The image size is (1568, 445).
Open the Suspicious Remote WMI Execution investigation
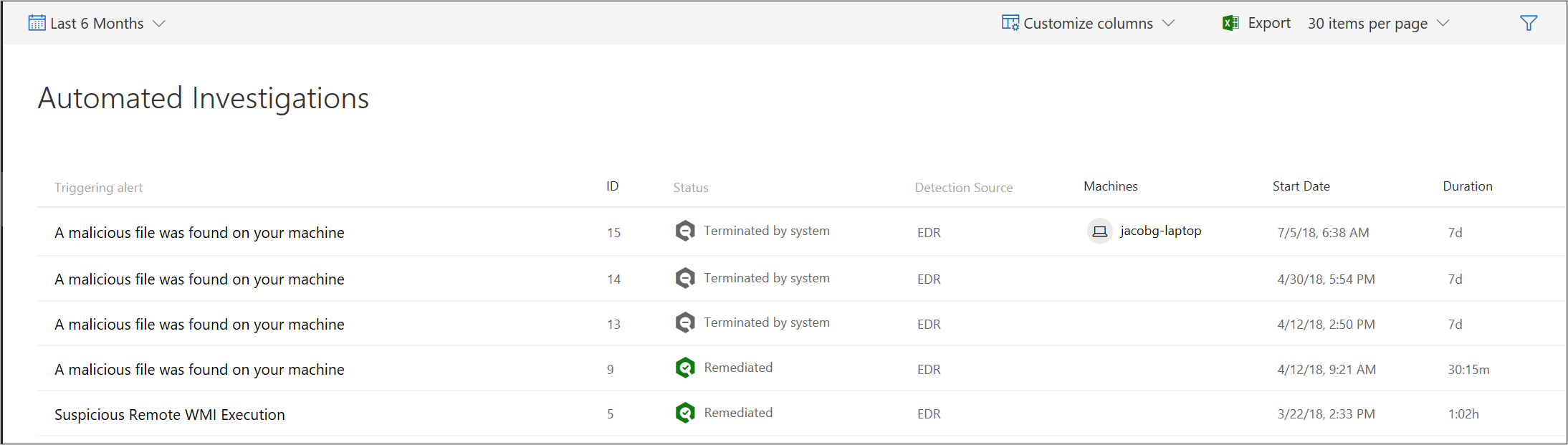pyautogui.click(x=170, y=415)
